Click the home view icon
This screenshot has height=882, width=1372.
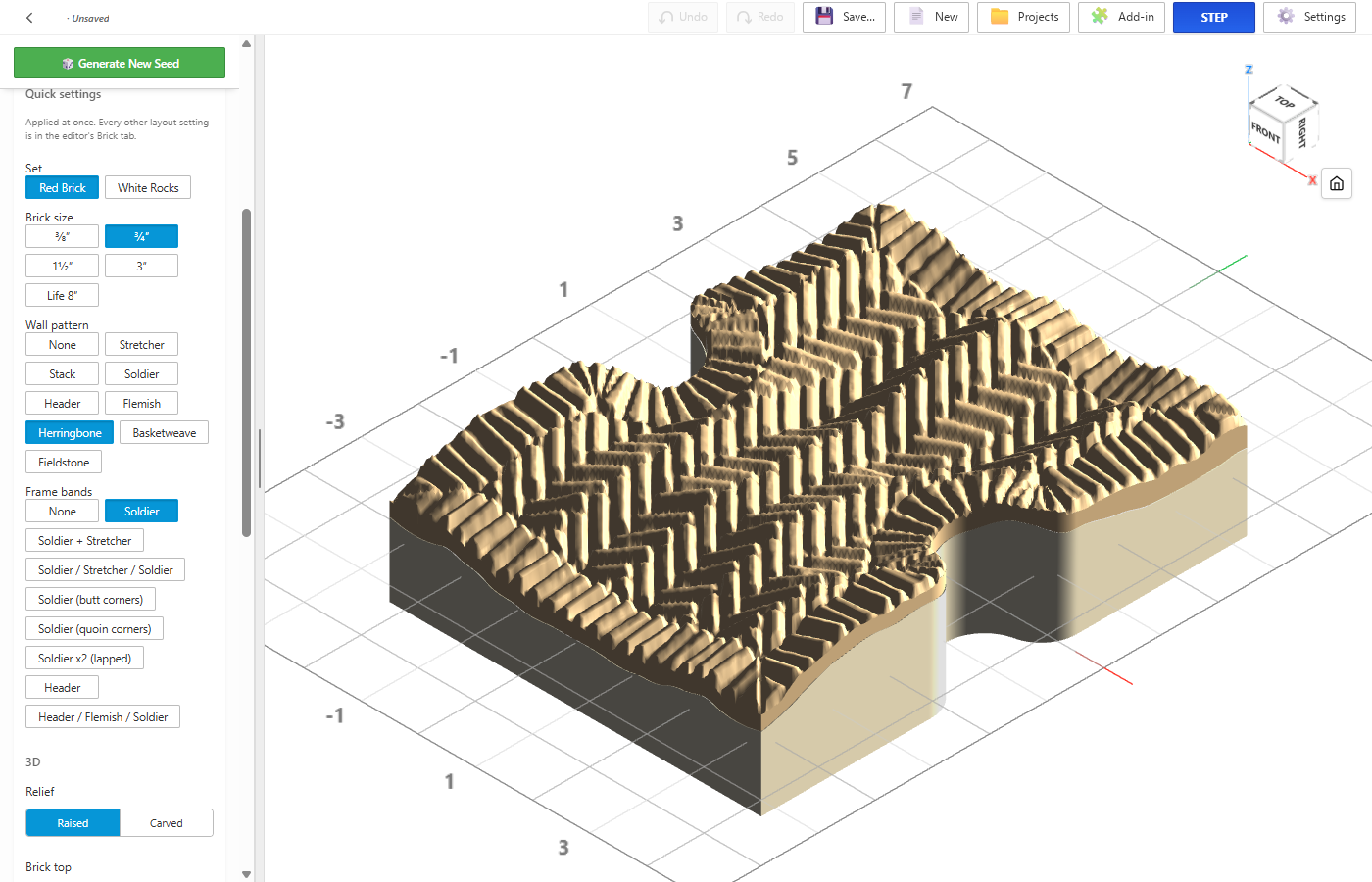1337,183
